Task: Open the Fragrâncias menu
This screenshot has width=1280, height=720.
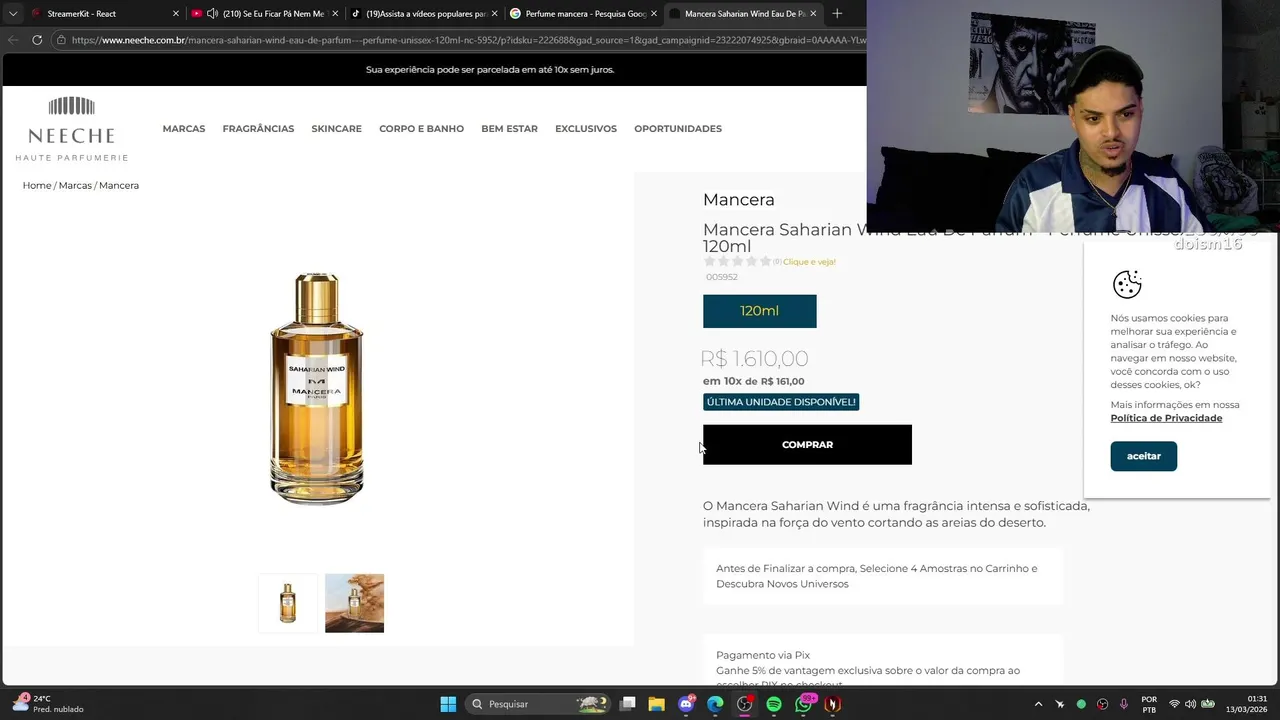Action: pos(258,129)
